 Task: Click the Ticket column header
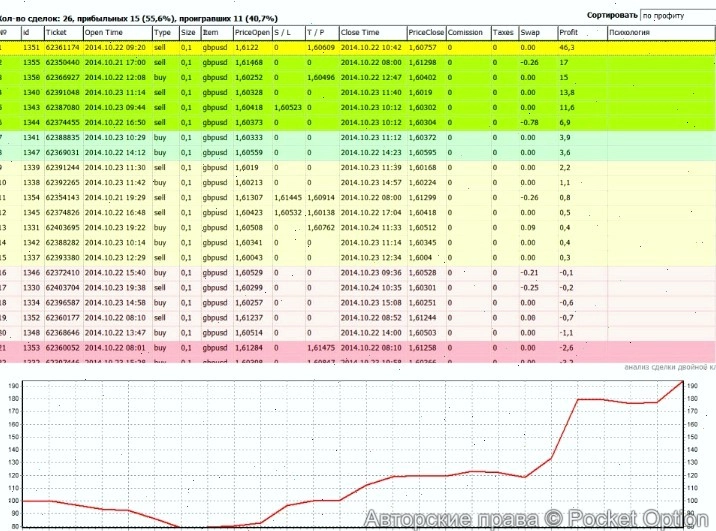[x=56, y=32]
